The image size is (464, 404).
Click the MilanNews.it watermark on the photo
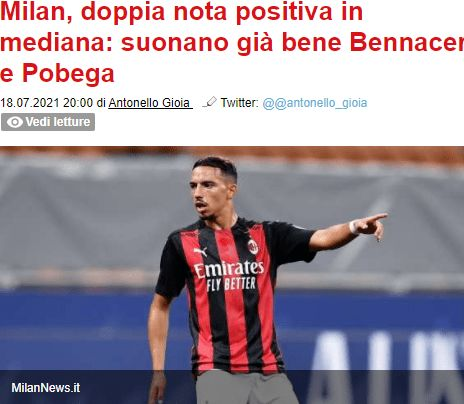(x=46, y=388)
